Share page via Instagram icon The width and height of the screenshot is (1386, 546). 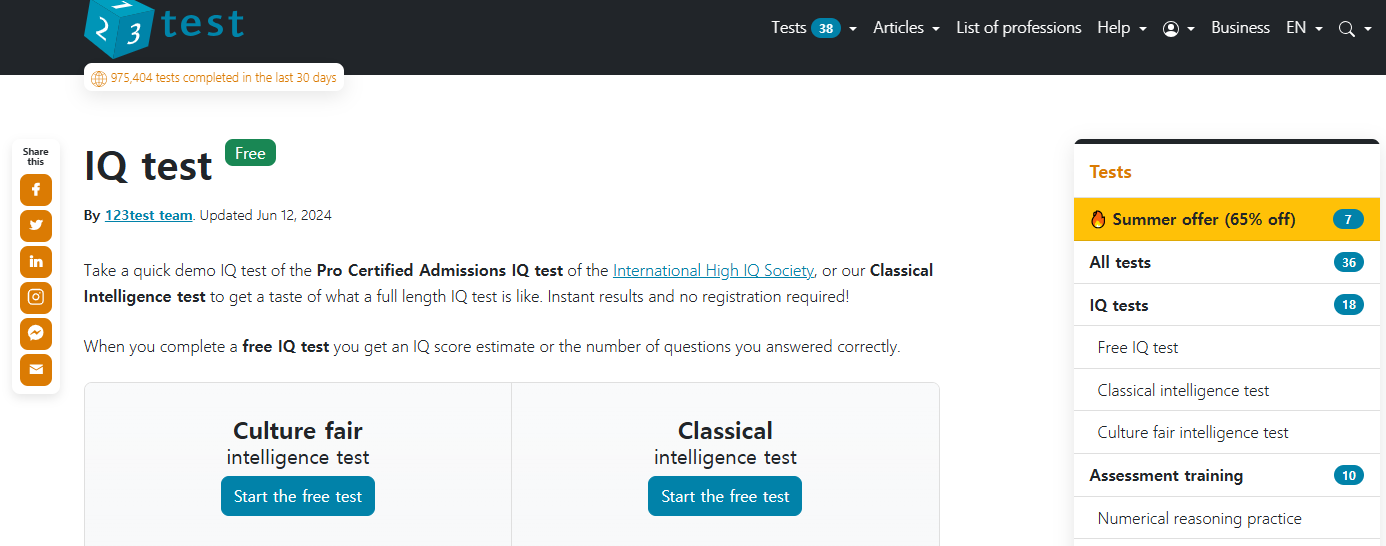pyautogui.click(x=36, y=298)
